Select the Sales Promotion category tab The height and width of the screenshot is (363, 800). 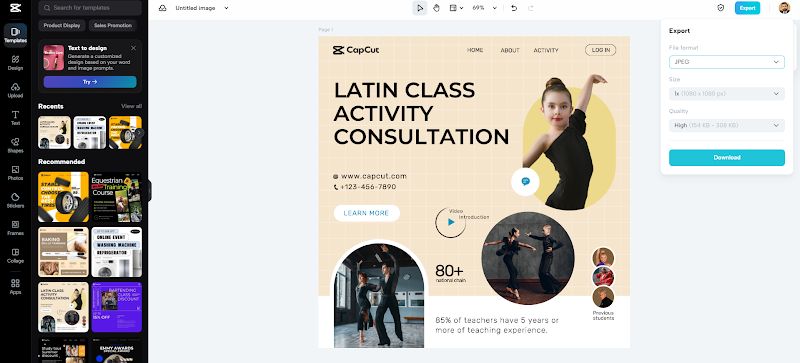(x=113, y=26)
